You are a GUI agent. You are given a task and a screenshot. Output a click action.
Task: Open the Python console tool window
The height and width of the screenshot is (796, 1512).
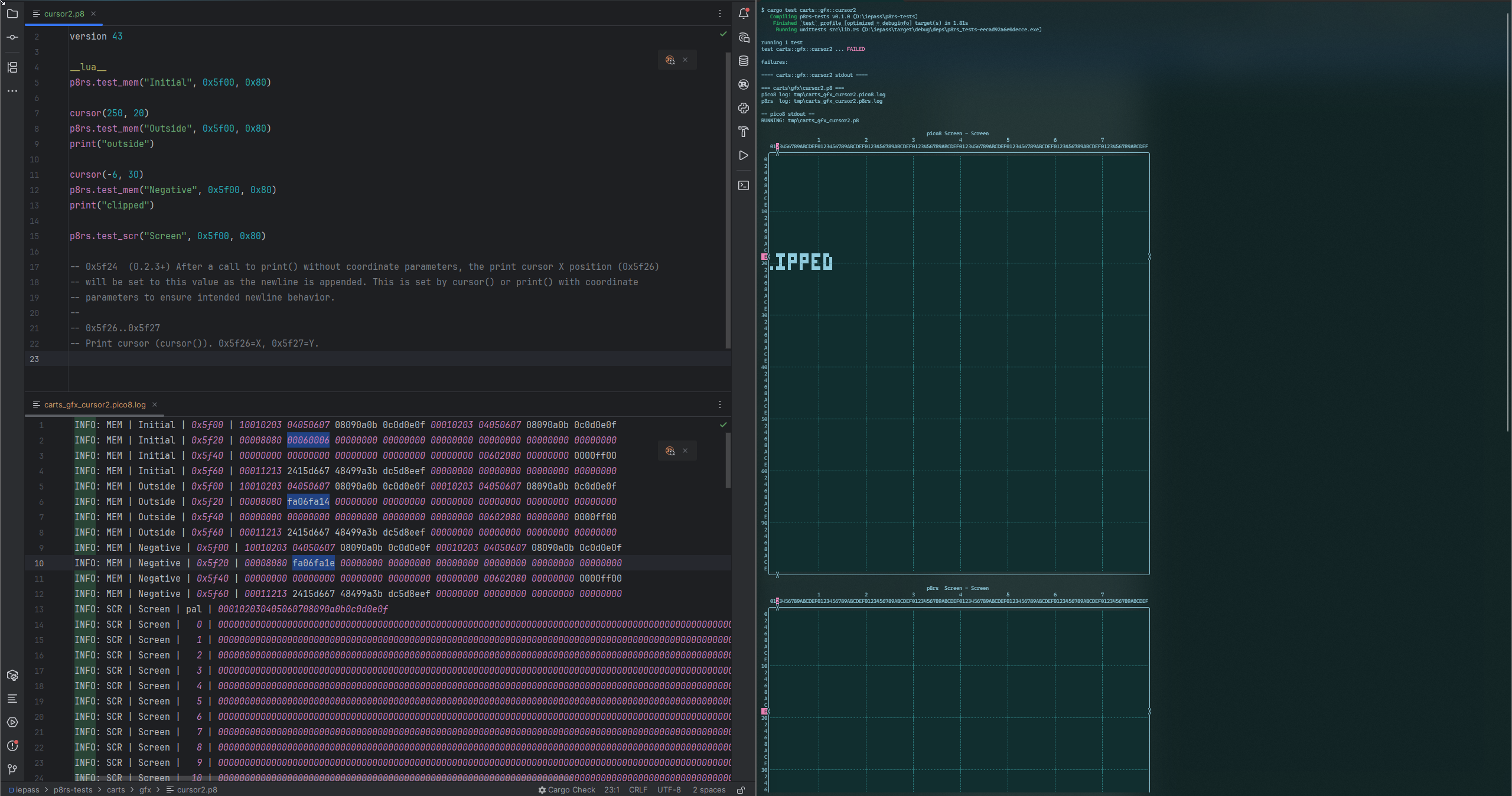tap(744, 108)
